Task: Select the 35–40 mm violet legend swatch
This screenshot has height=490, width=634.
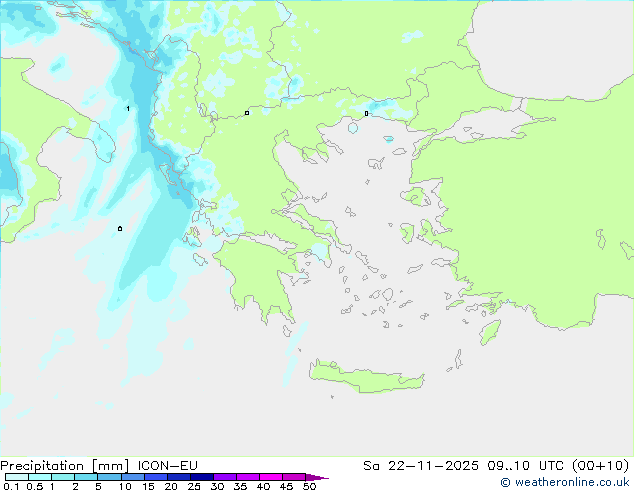Action: [248, 477]
